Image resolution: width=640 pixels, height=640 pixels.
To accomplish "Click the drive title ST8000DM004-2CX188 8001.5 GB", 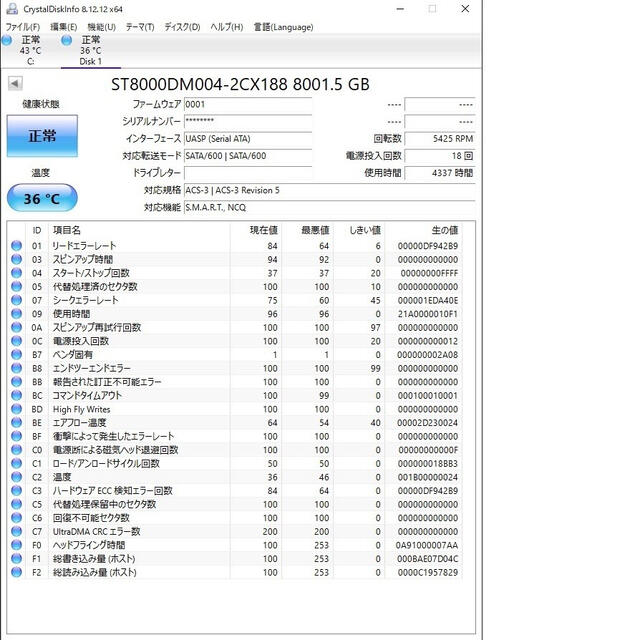I will 240,84.
